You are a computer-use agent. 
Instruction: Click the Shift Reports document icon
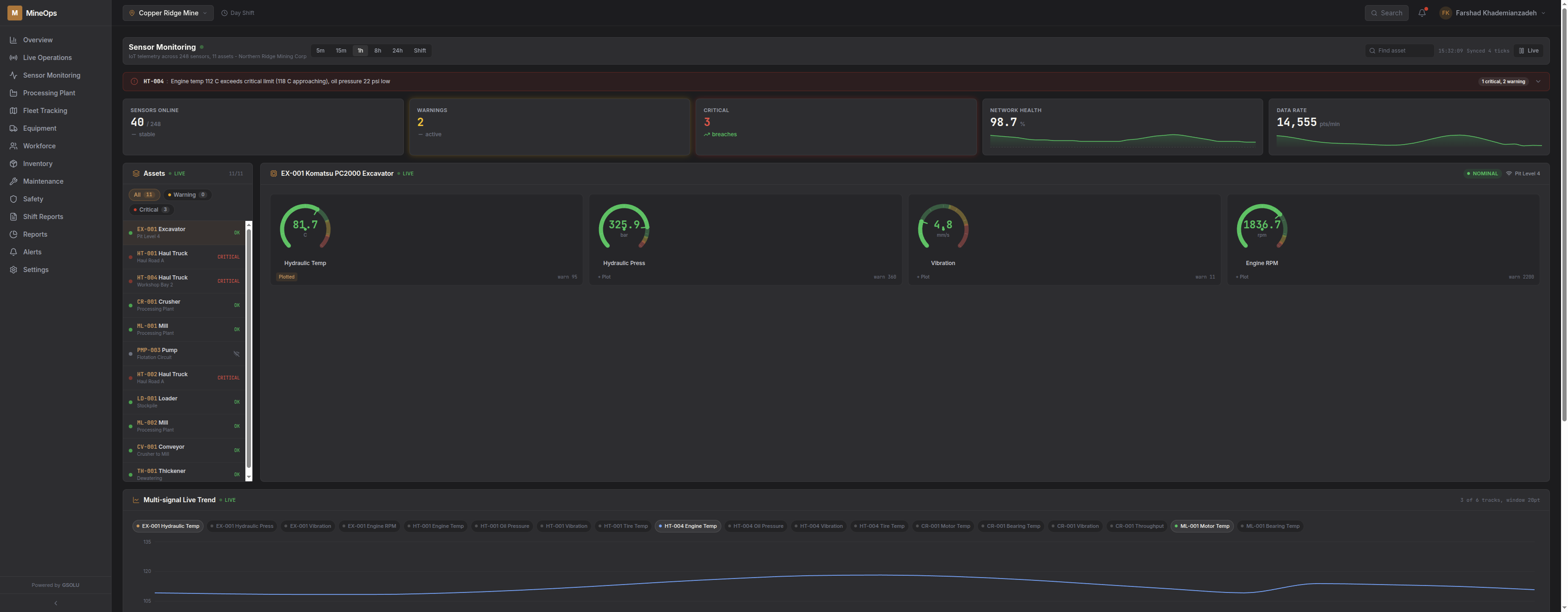(x=13, y=217)
